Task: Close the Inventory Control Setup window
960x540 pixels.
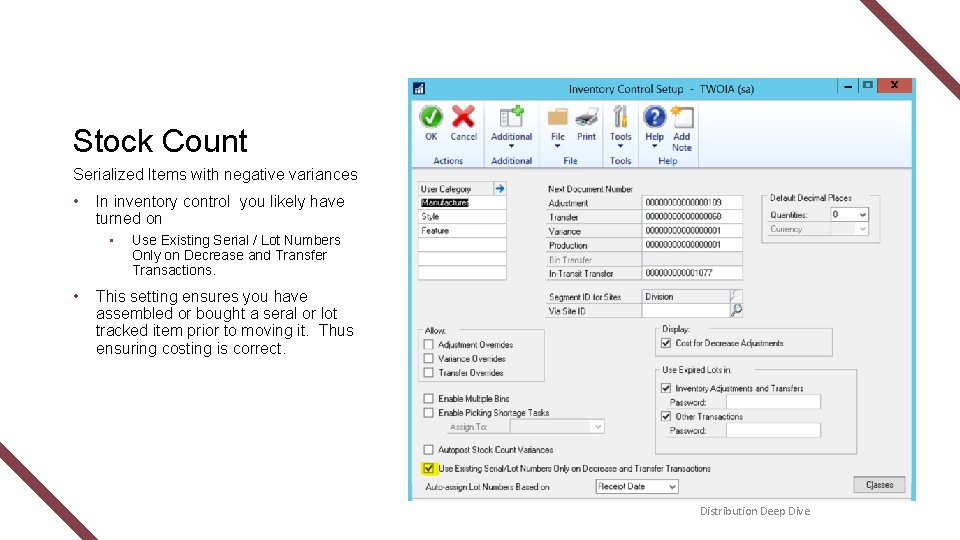Action: click(x=894, y=85)
